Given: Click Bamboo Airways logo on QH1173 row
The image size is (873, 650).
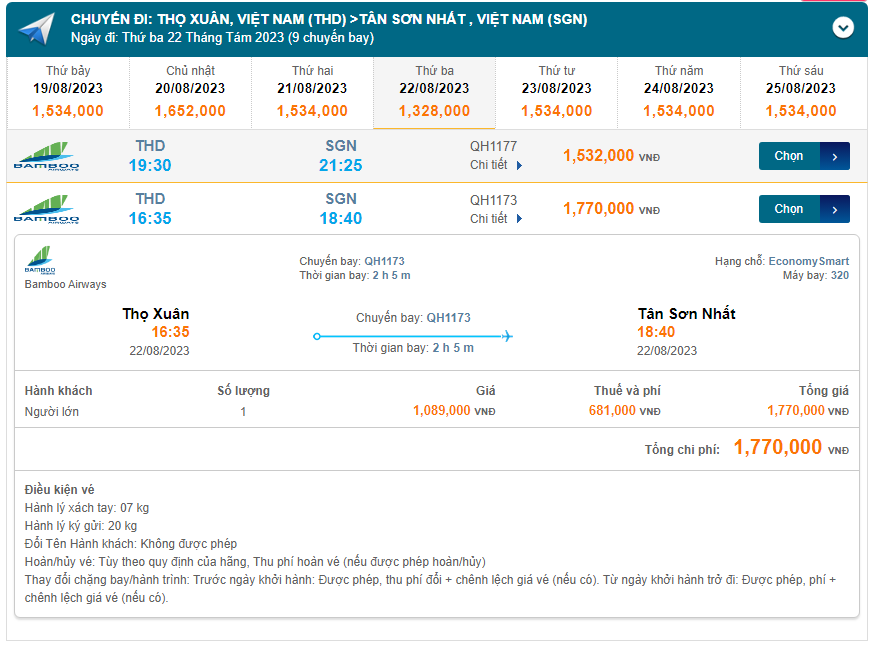Looking at the screenshot, I should (x=46, y=209).
